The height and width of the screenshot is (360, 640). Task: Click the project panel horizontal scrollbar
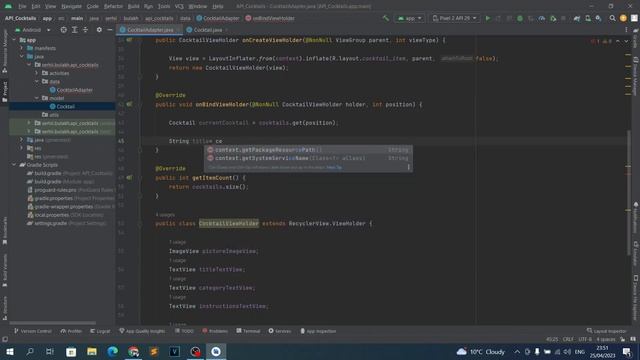coord(53,323)
